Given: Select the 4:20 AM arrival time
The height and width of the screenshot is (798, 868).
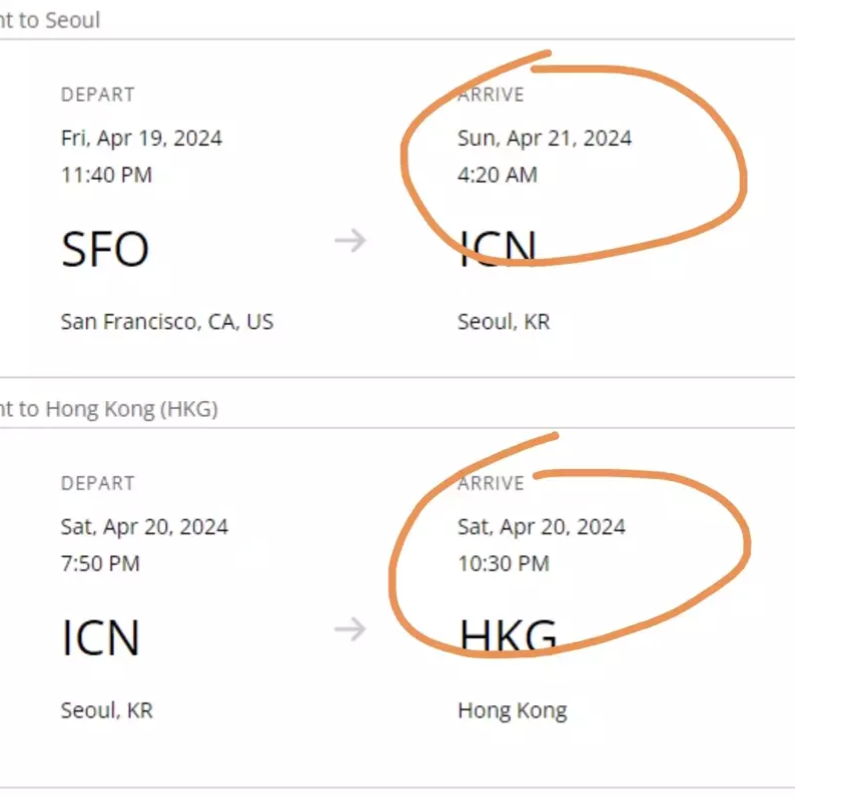Looking at the screenshot, I should point(497,175).
